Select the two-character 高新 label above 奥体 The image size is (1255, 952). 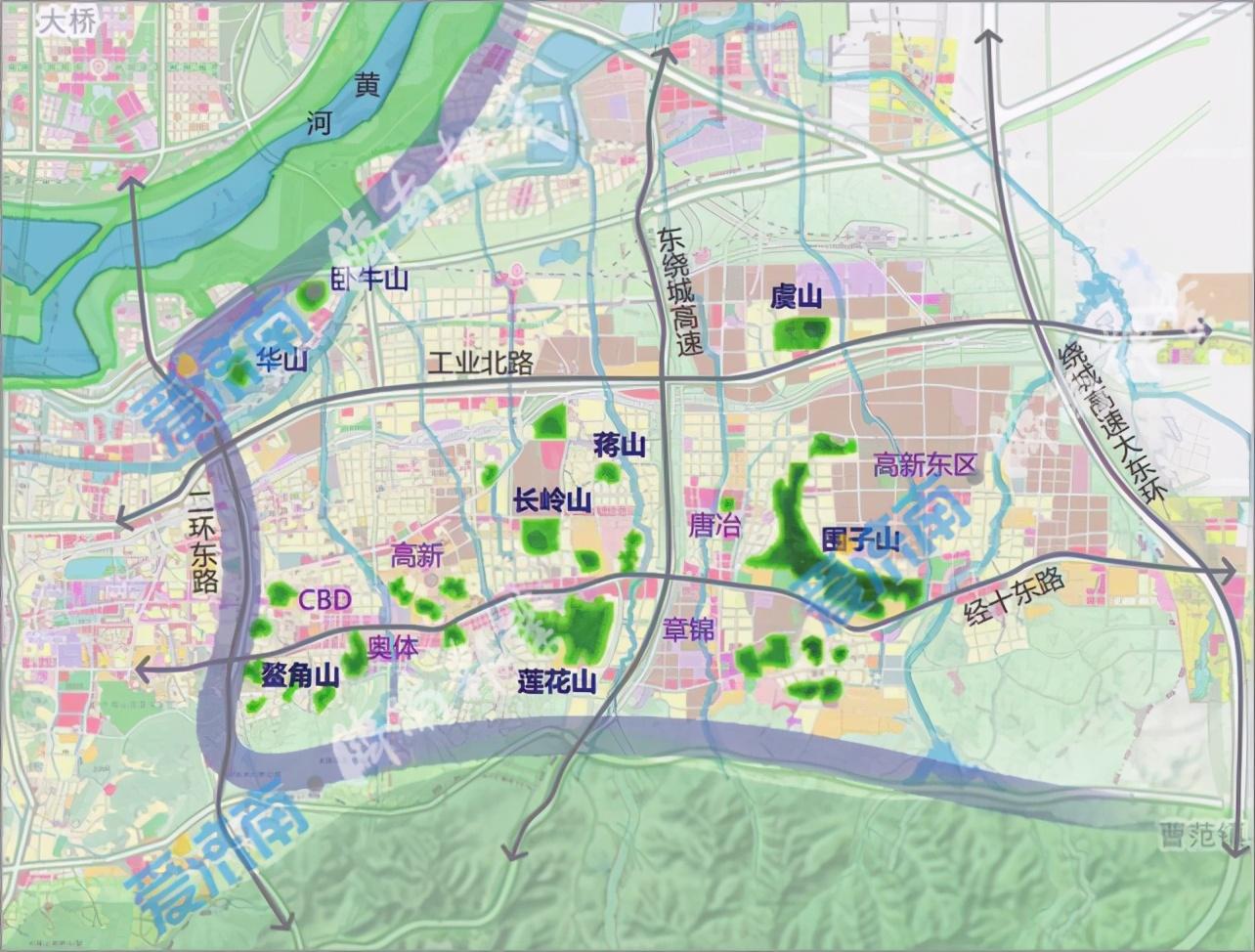(417, 556)
